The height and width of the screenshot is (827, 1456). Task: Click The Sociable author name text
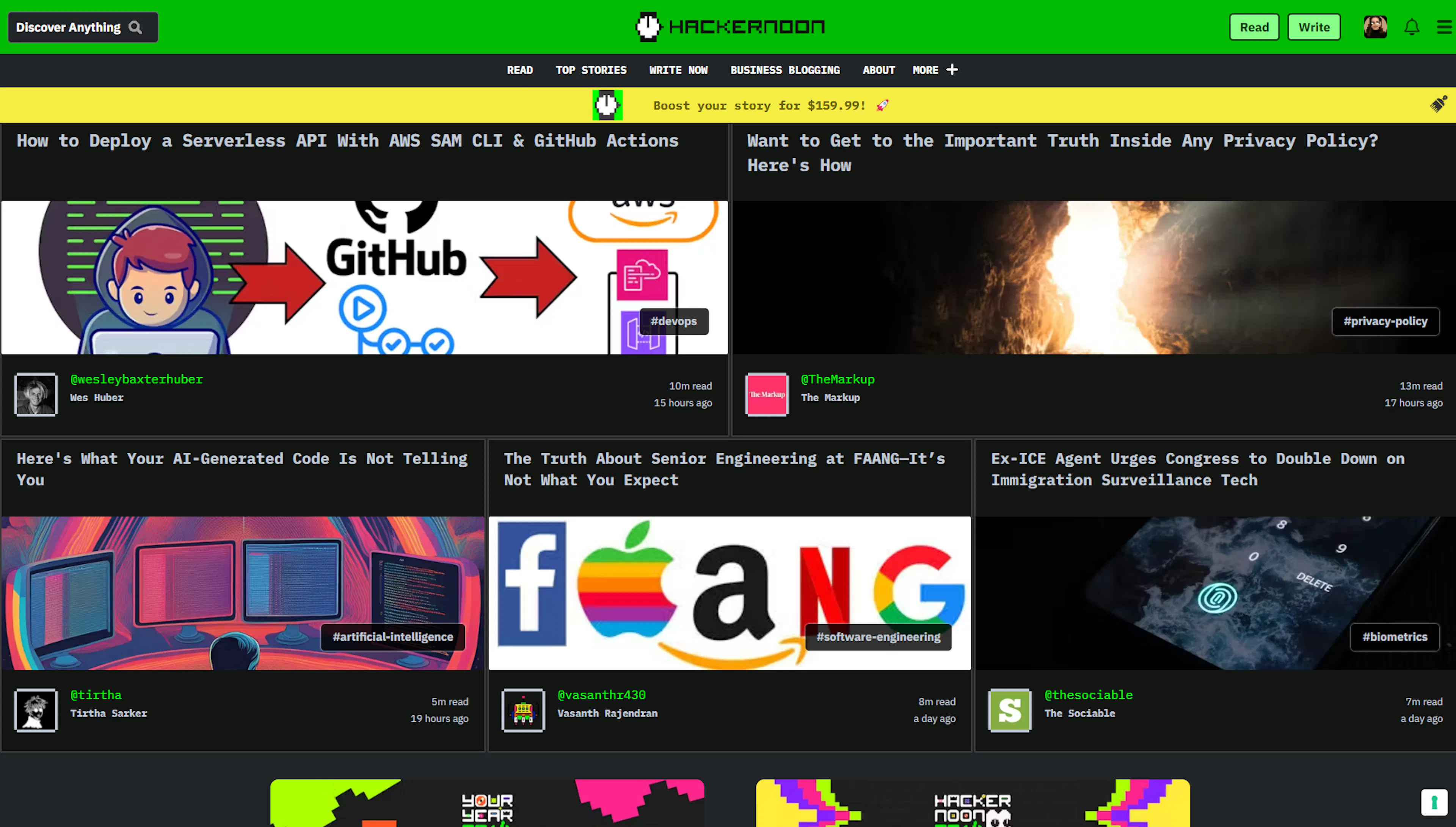click(x=1079, y=713)
